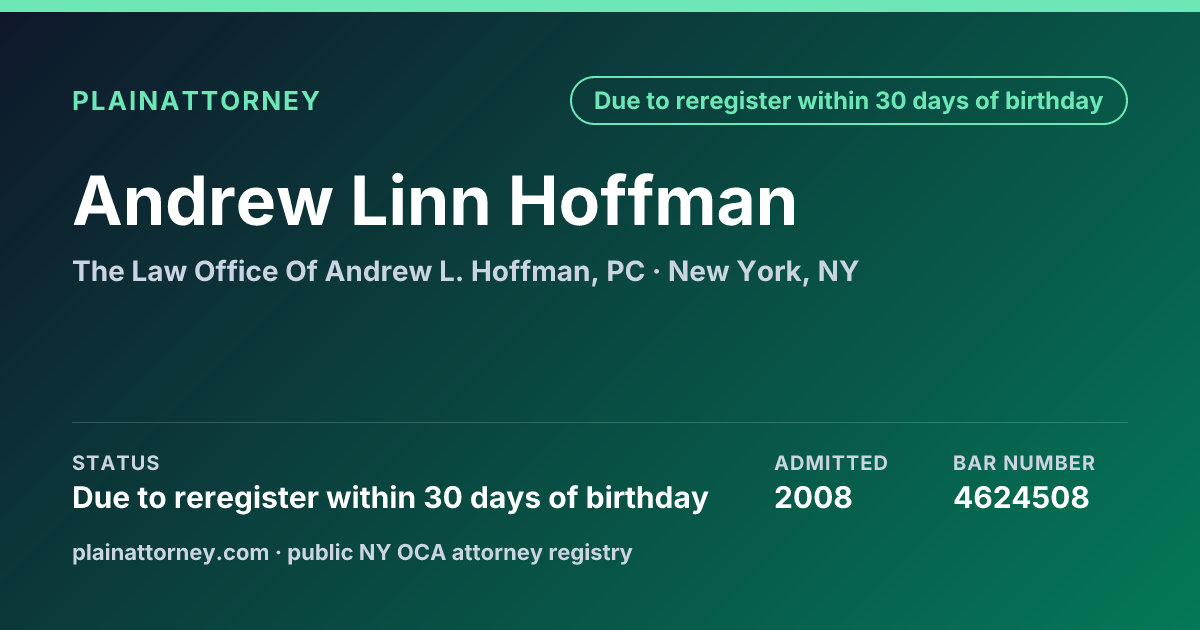Select the middle name Linn in heading

420,200
